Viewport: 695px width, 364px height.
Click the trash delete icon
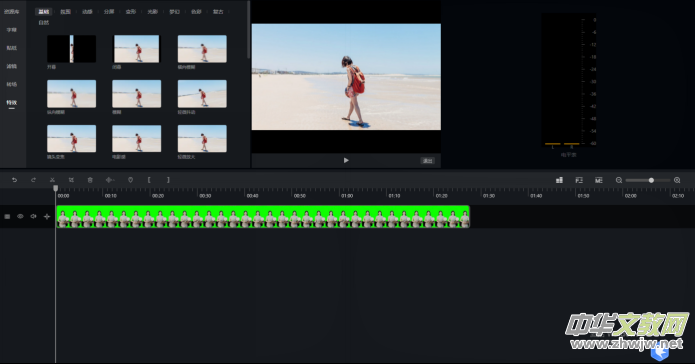(x=90, y=180)
